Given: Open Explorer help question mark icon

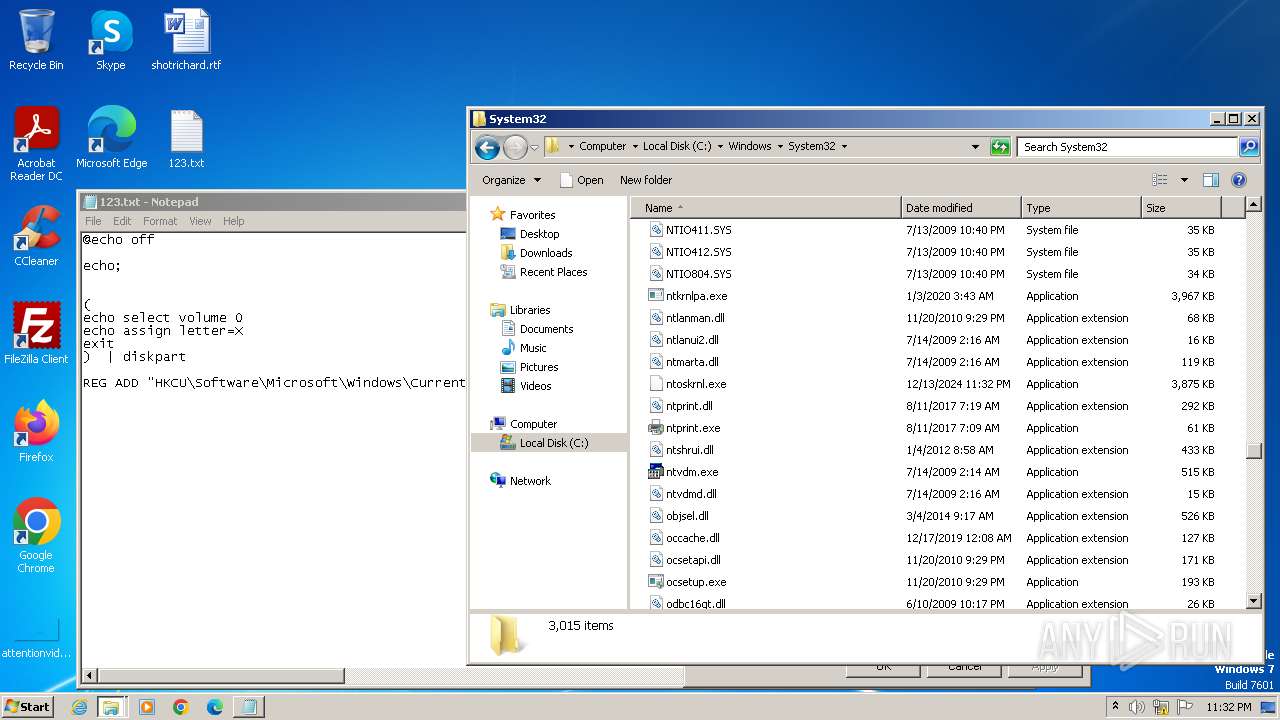Looking at the screenshot, I should [1239, 180].
